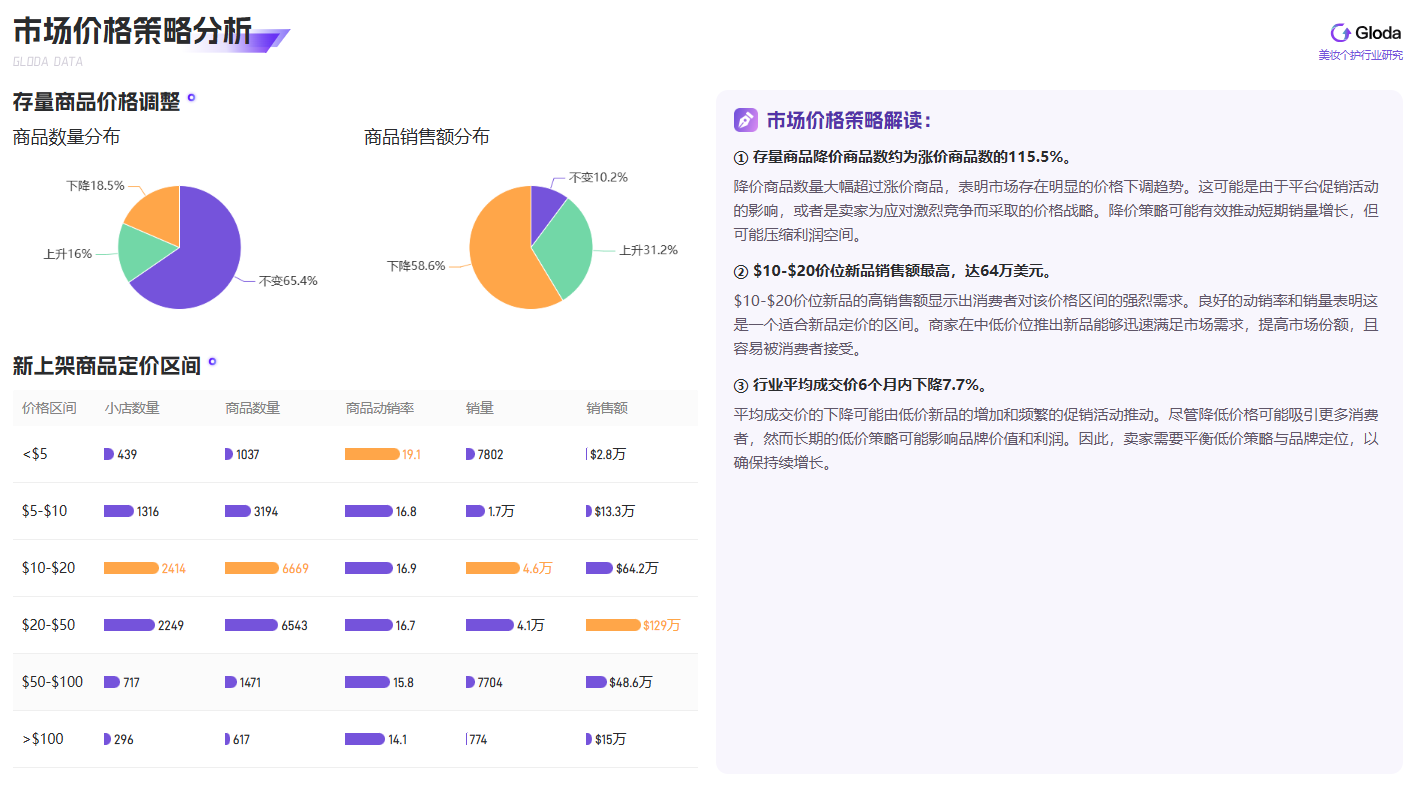Click the 销售额 column header
1411x786 pixels.
coord(606,408)
